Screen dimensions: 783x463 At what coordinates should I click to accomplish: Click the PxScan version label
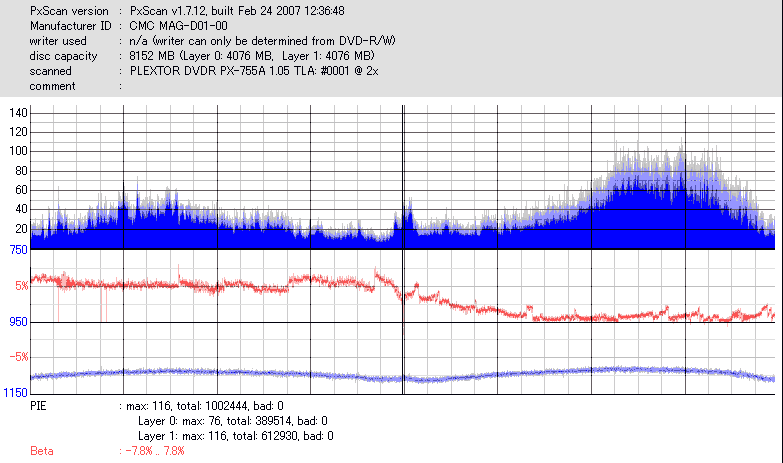[69, 11]
